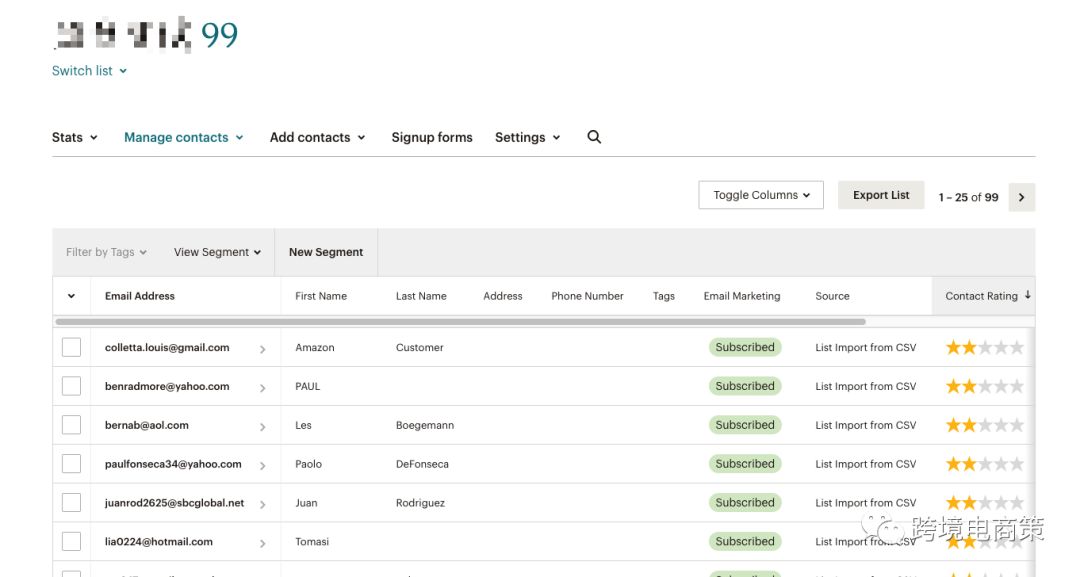
Task: Click the star rating for bernab@aol.com
Action: (x=984, y=425)
